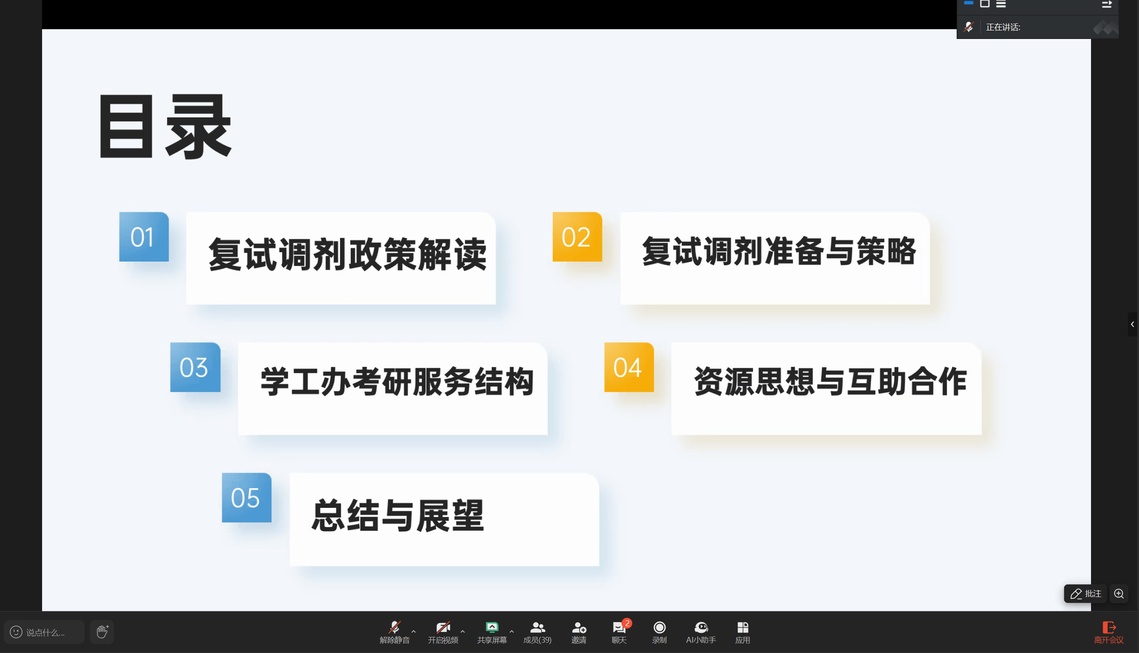Viewport: 1139px width, 653px height.
Task: Open the 邀请 invite dialog
Action: [x=579, y=632]
